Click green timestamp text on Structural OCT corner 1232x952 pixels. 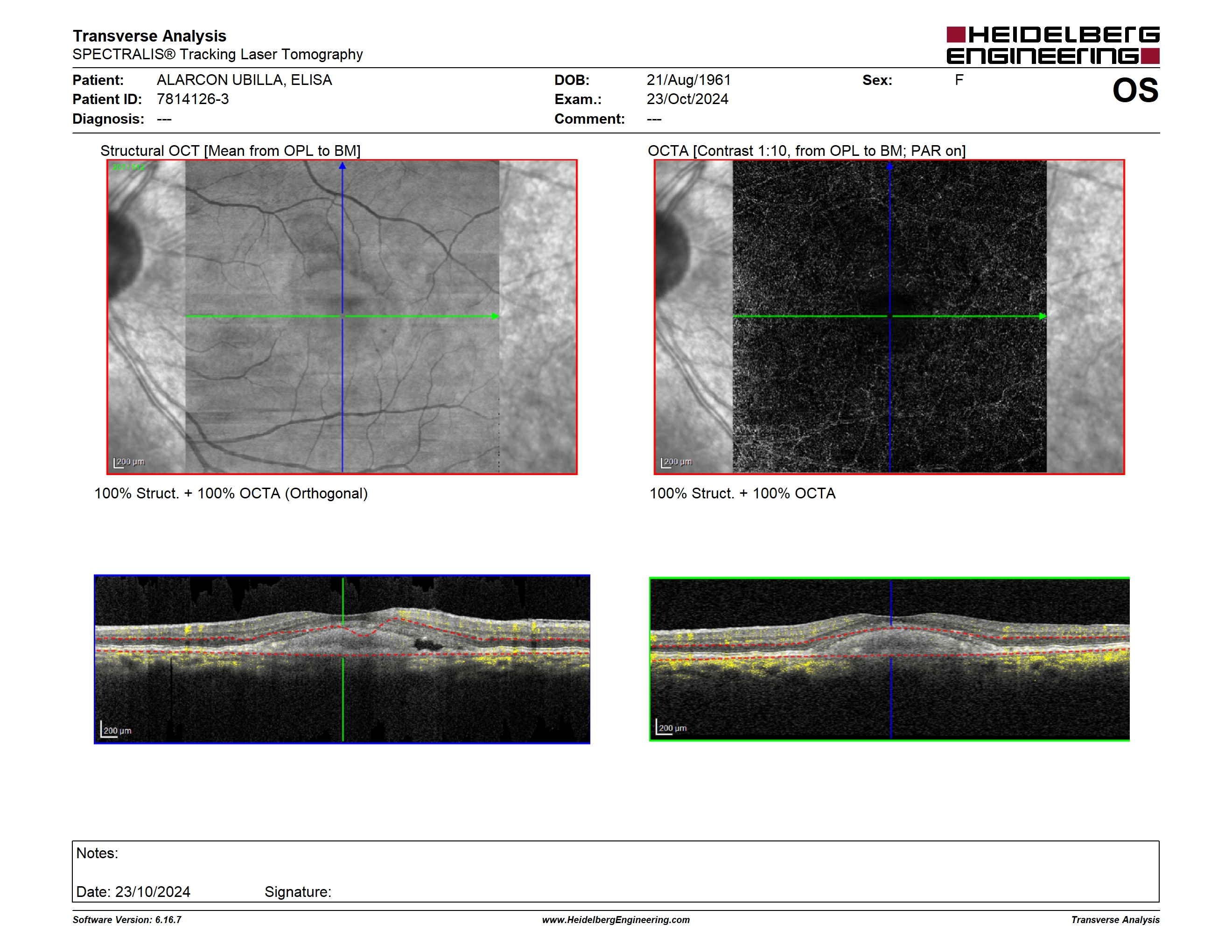pos(129,168)
